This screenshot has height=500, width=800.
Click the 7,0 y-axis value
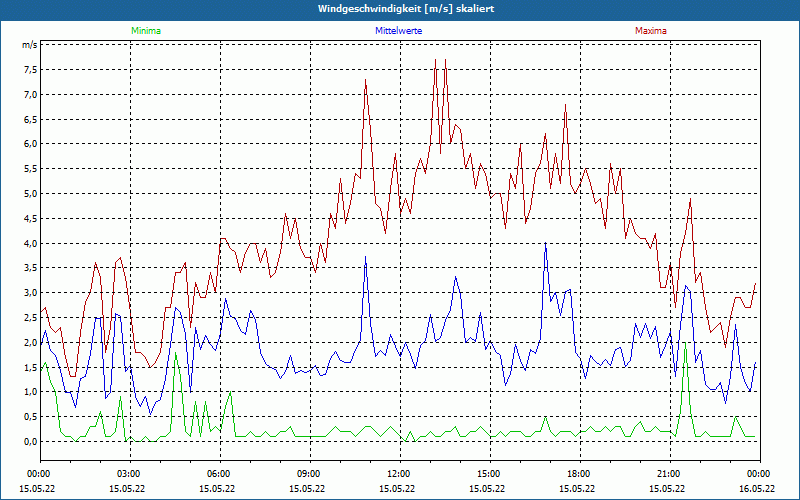(x=31, y=95)
